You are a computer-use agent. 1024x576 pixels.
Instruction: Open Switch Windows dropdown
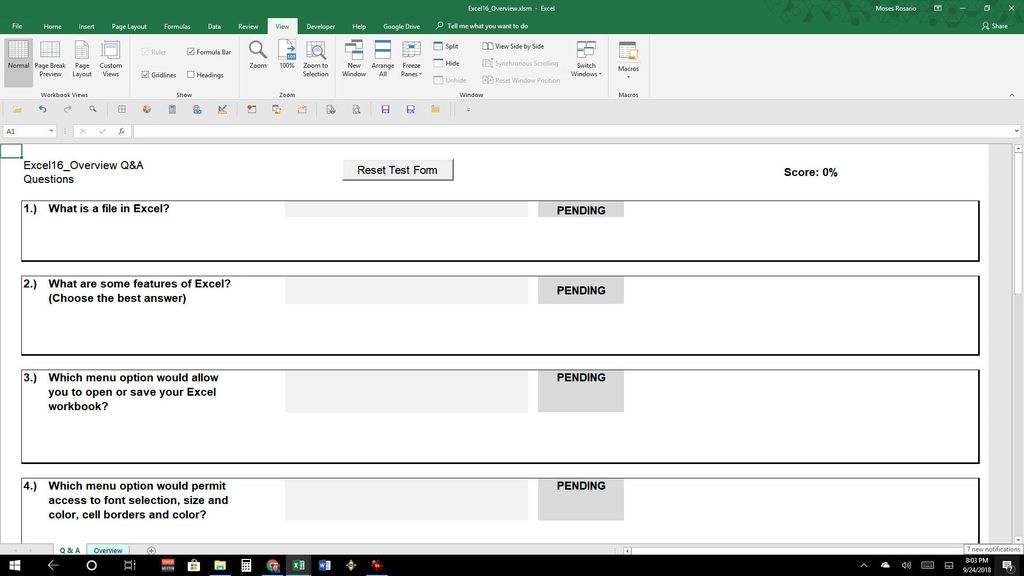click(586, 71)
